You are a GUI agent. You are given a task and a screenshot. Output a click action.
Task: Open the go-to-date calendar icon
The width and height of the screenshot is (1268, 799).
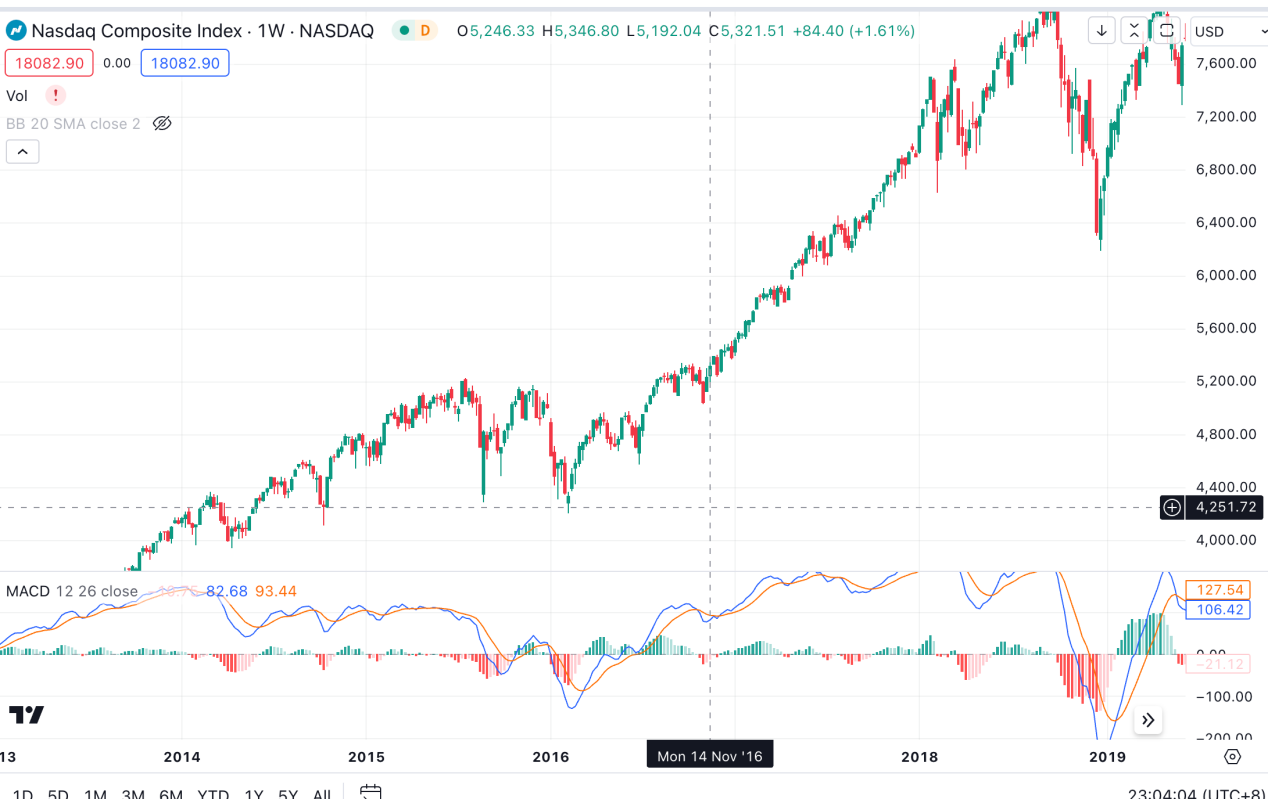(x=370, y=792)
